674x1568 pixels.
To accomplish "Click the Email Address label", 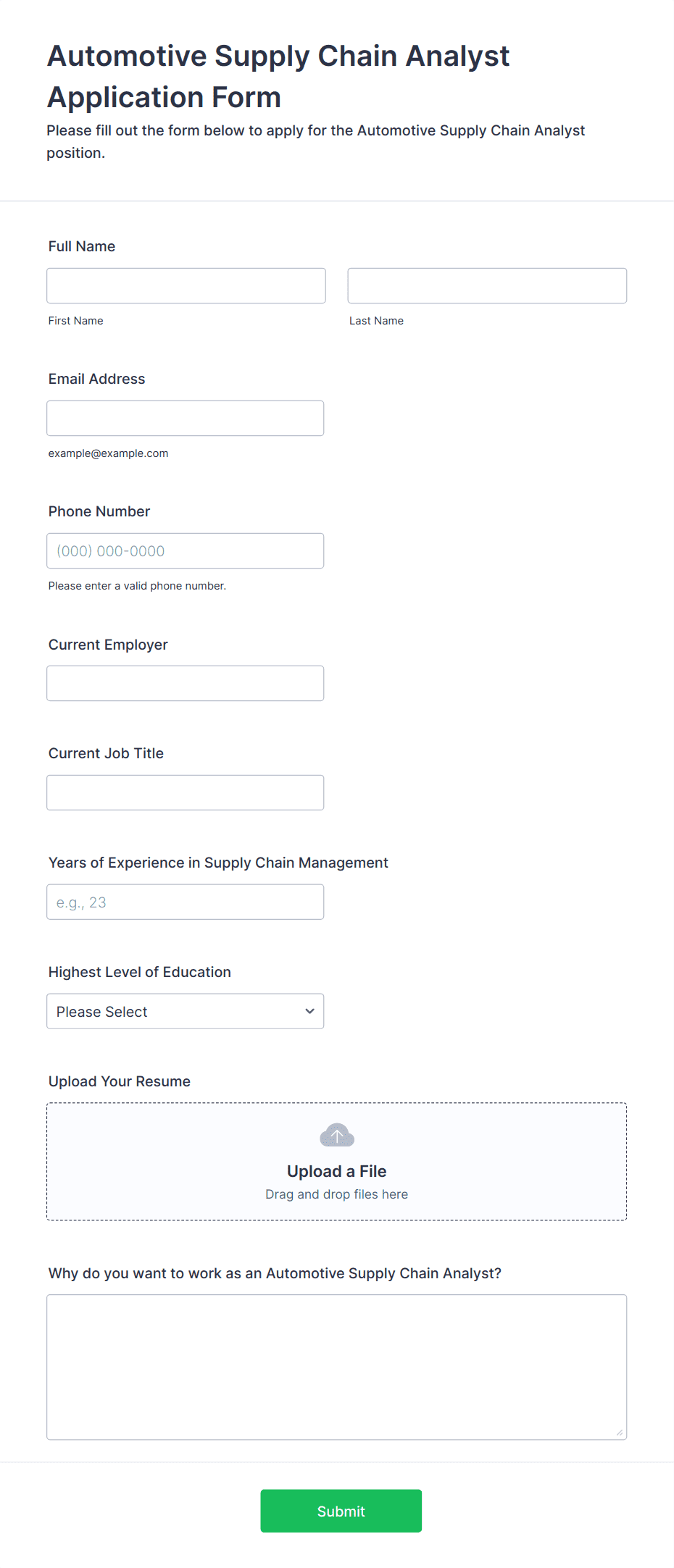I will [97, 379].
